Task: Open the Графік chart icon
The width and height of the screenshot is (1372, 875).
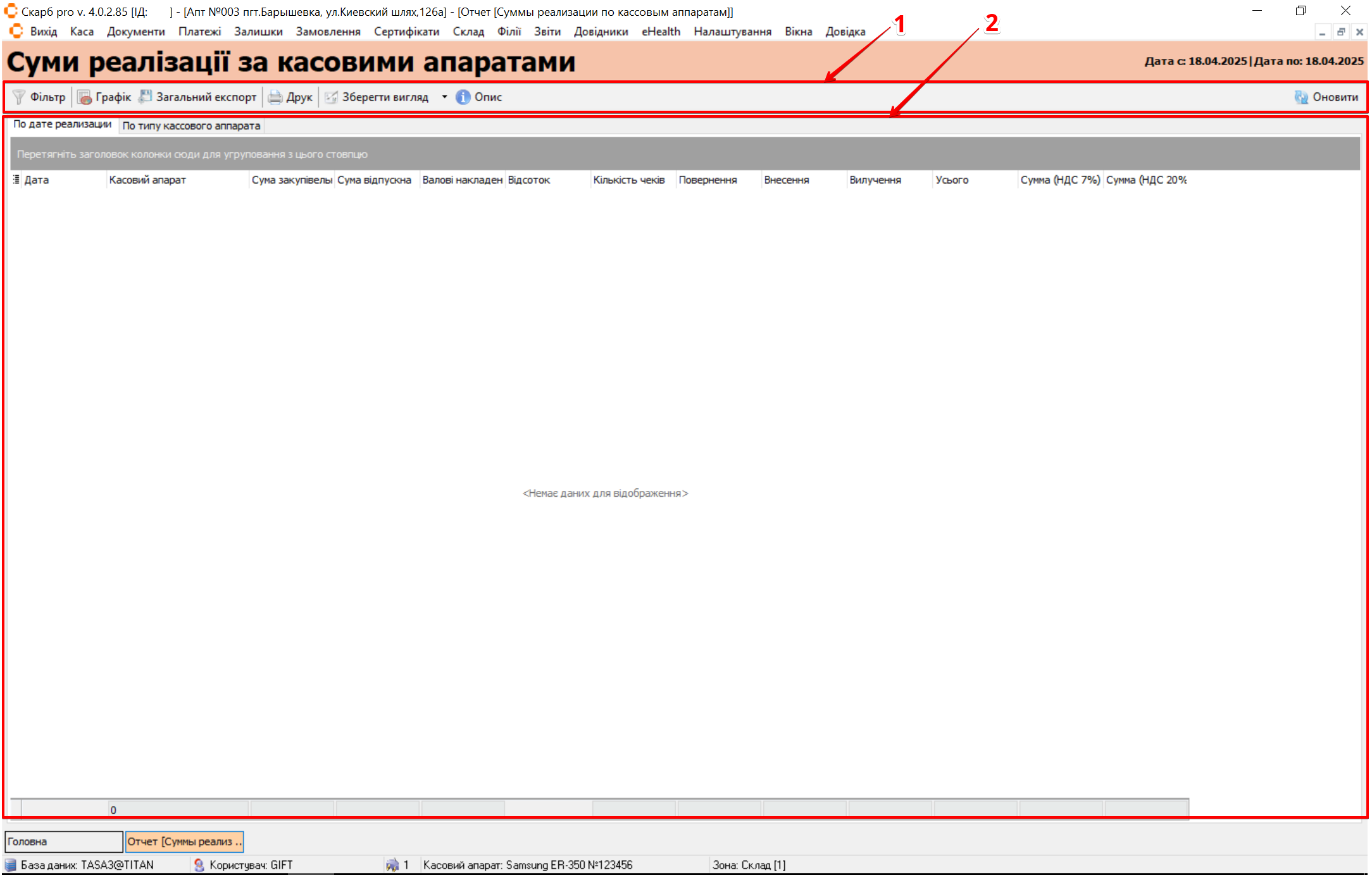Action: (x=85, y=97)
